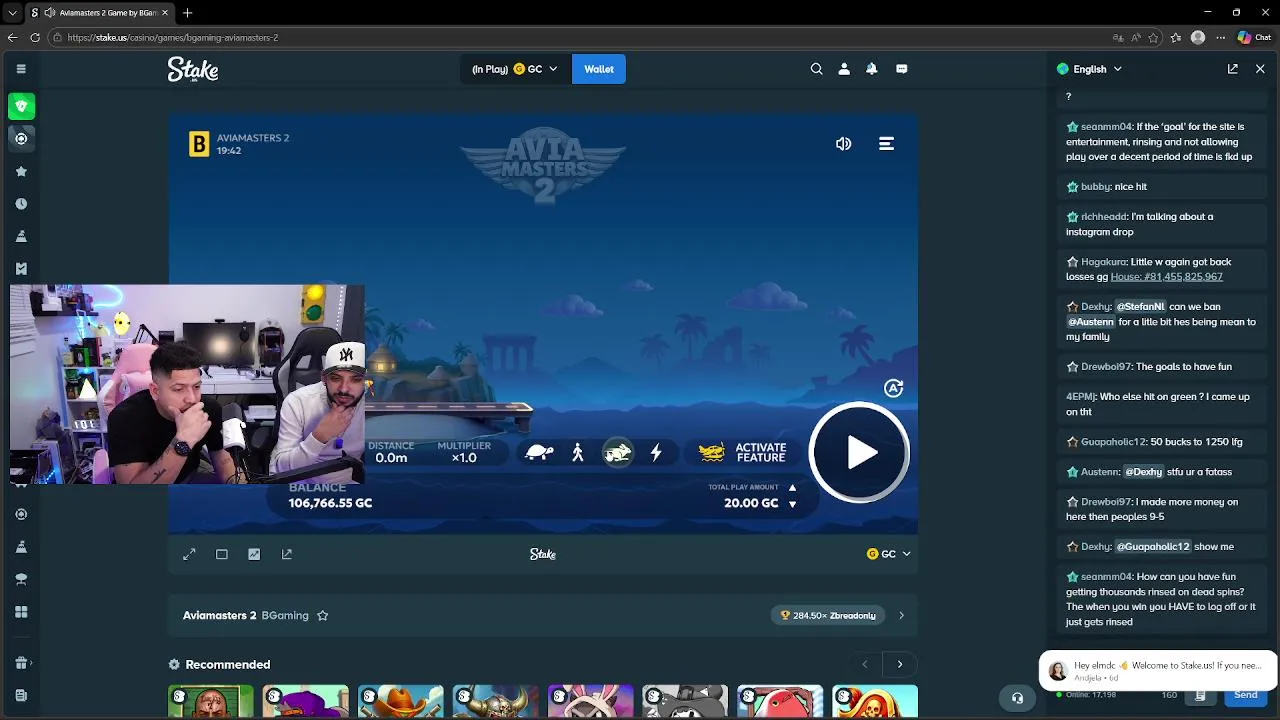Image resolution: width=1280 pixels, height=720 pixels.
Task: Reload the browser page
Action: 35,37
